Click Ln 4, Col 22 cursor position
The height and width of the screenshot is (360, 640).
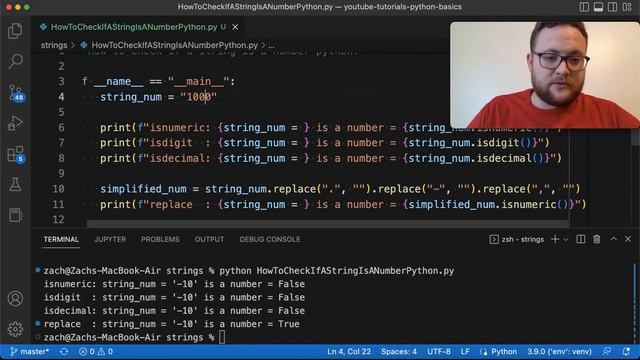[x=349, y=351]
